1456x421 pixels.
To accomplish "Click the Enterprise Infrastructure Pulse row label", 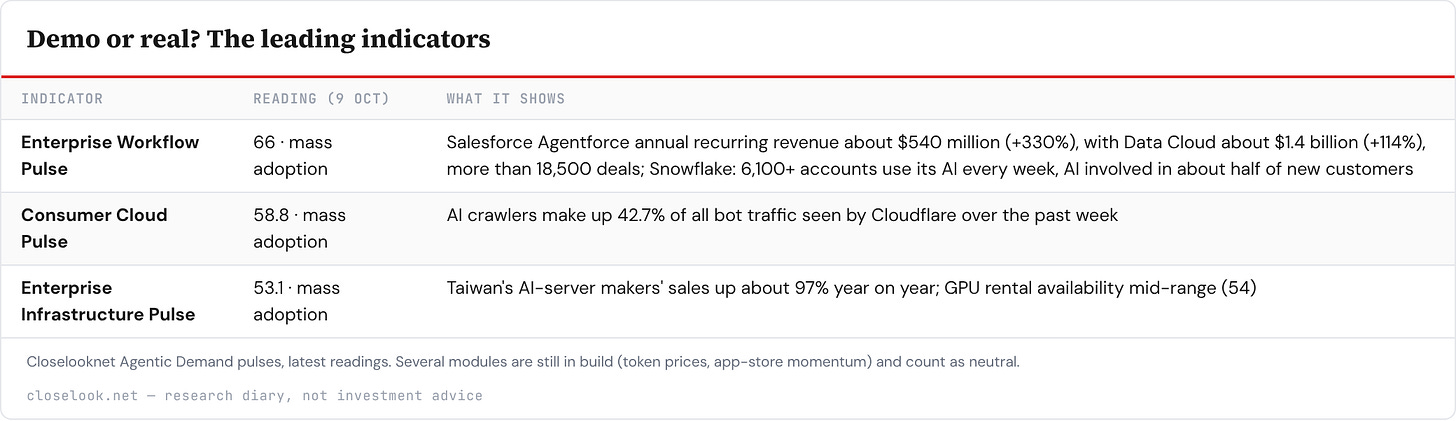I will [x=108, y=301].
